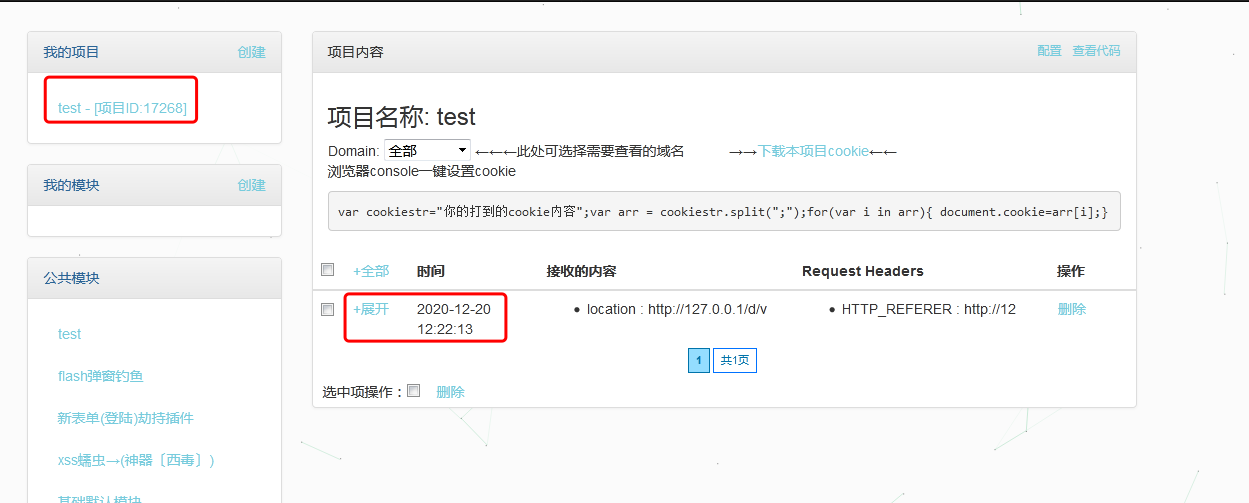The width and height of the screenshot is (1249, 503).
Task: Click the 接收的内容 column header
Action: (581, 271)
